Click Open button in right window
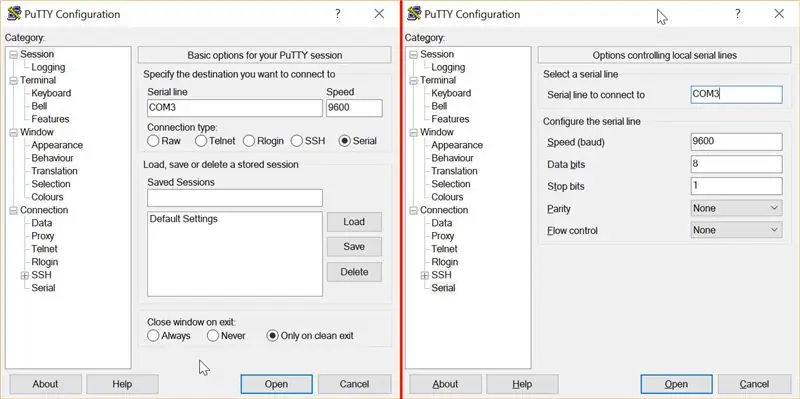This screenshot has width=800, height=399. pos(677,384)
